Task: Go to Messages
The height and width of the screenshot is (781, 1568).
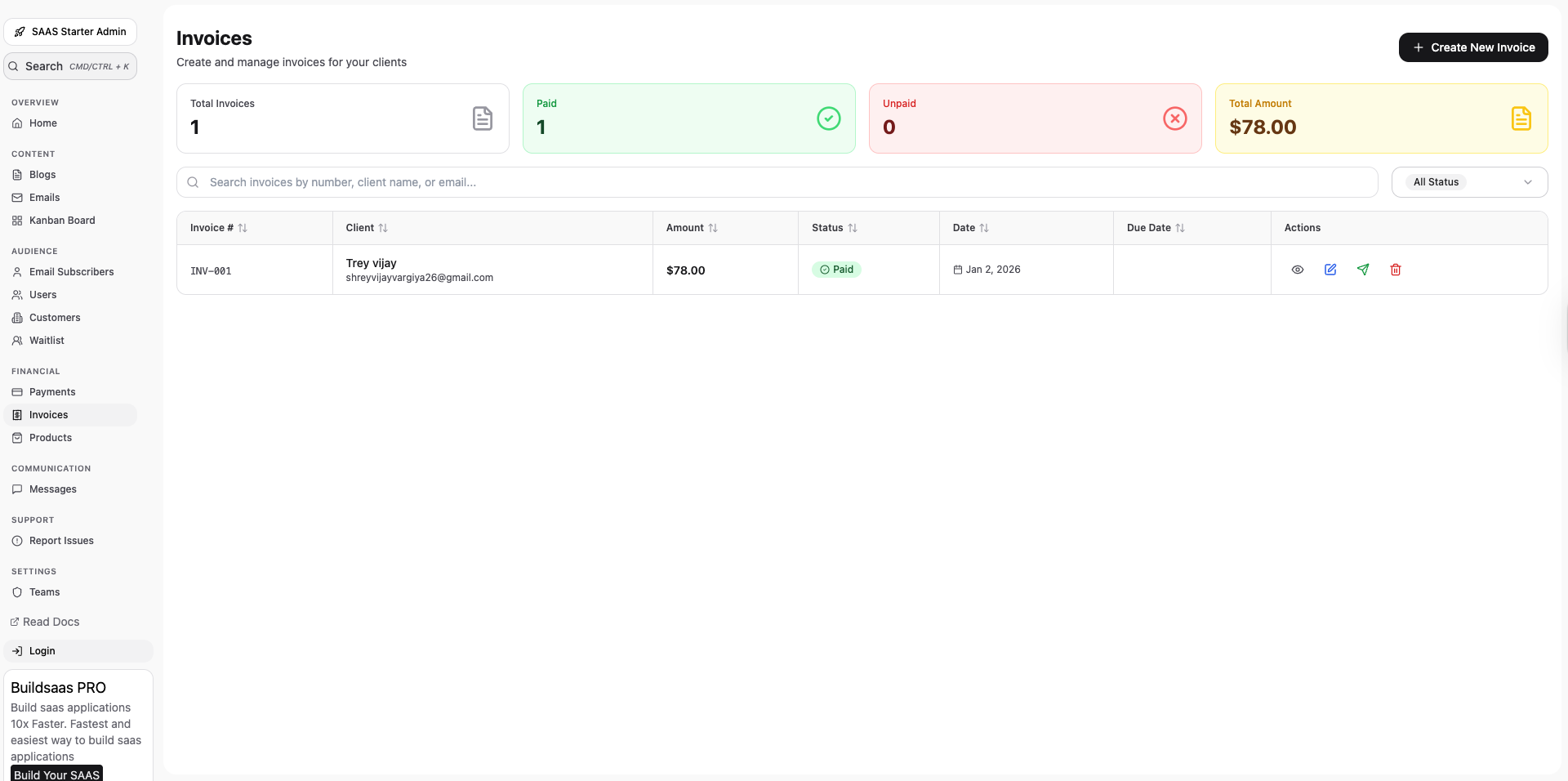Action: coord(70,489)
